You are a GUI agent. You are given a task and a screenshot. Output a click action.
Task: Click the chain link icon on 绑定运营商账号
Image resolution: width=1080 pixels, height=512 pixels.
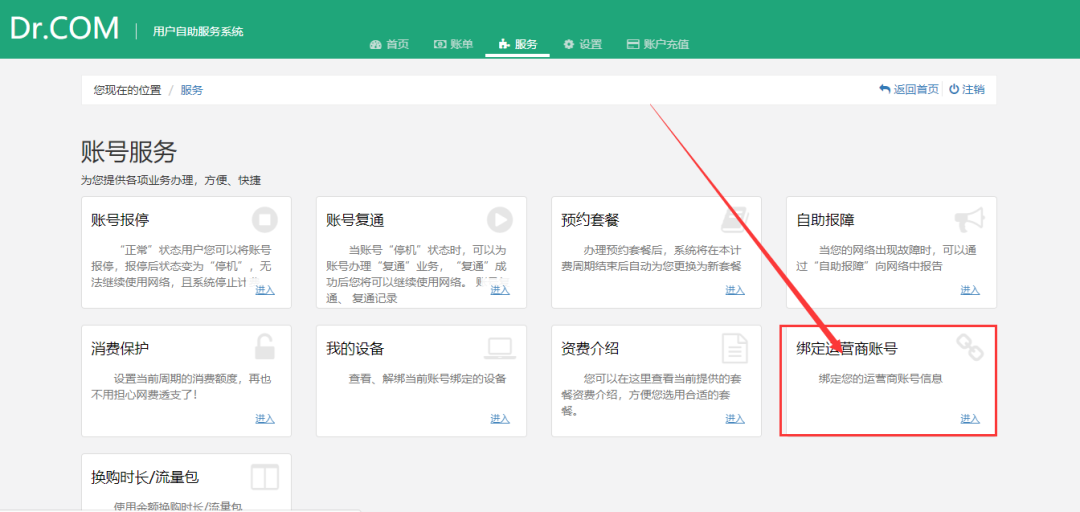[x=969, y=347]
